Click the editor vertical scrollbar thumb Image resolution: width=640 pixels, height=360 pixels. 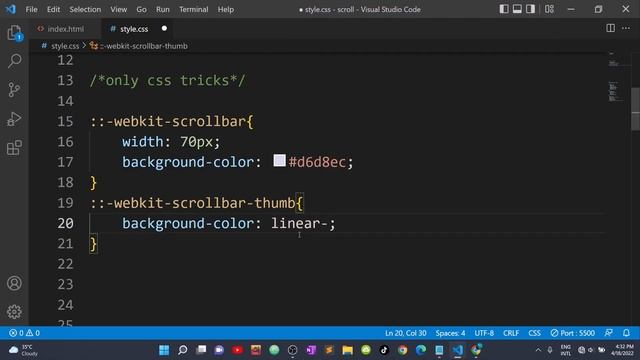(635, 109)
